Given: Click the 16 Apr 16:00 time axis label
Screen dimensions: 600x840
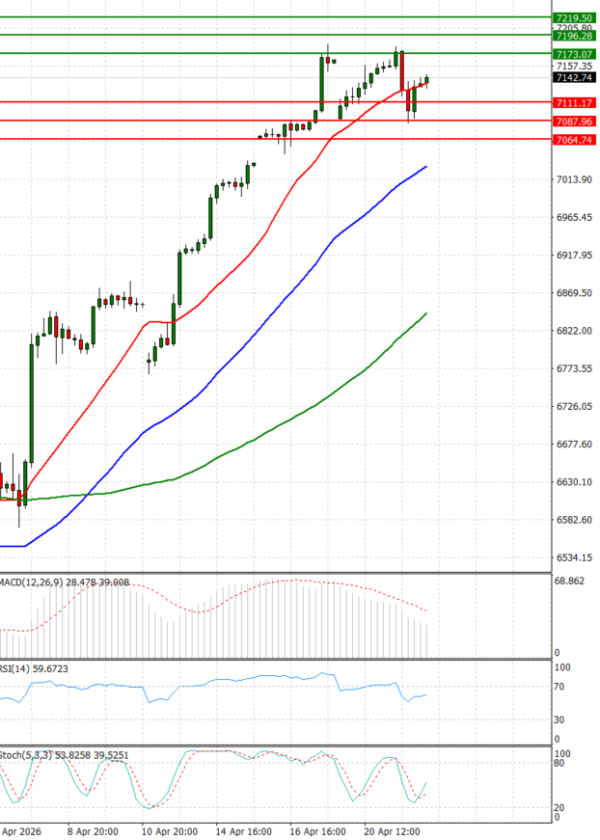Looking at the screenshot, I should point(317,831).
